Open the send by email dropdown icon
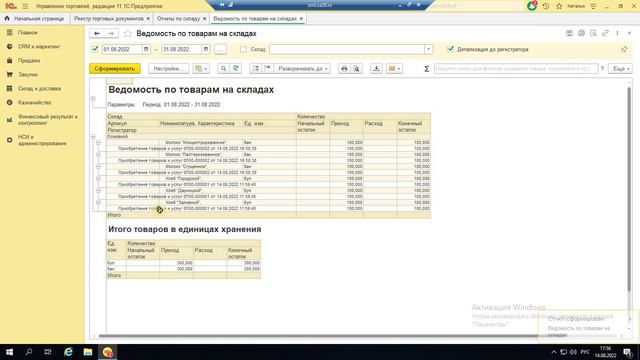This screenshot has height=360, width=640. [394, 69]
